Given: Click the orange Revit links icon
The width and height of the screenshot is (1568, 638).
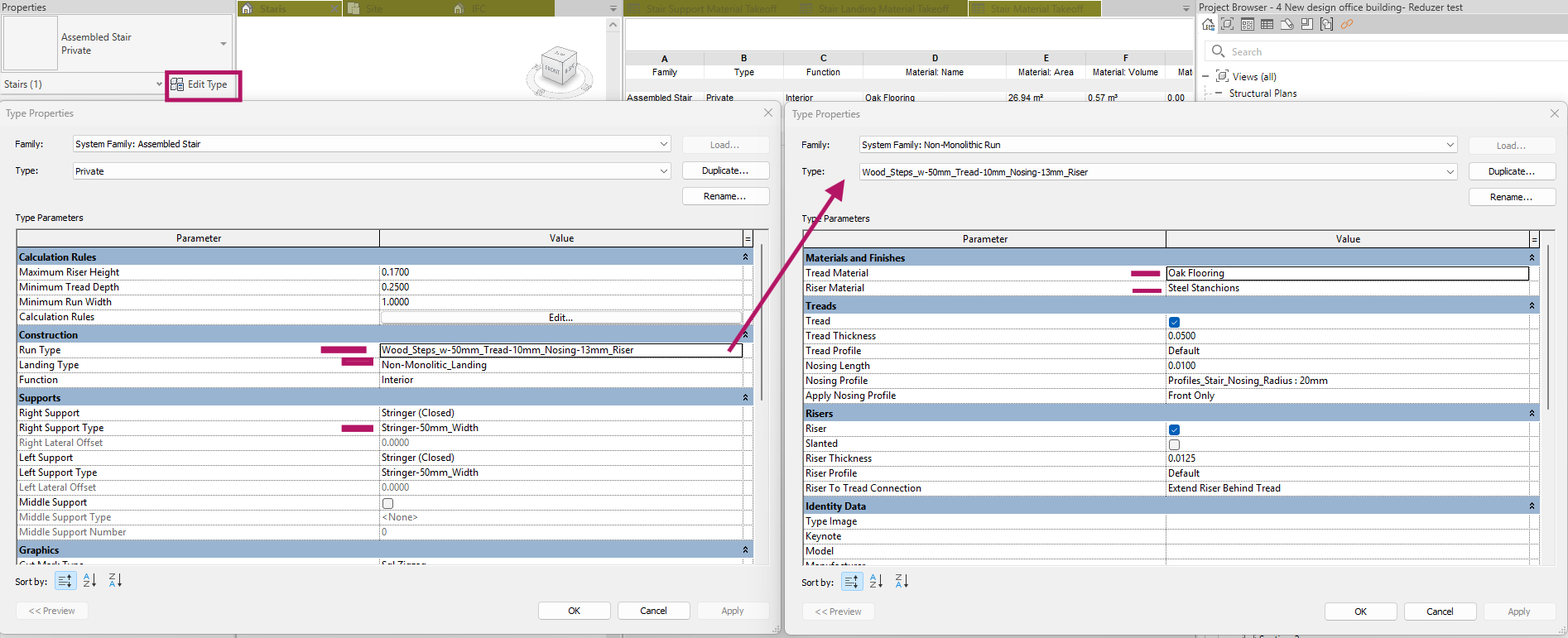Looking at the screenshot, I should pos(1347,24).
